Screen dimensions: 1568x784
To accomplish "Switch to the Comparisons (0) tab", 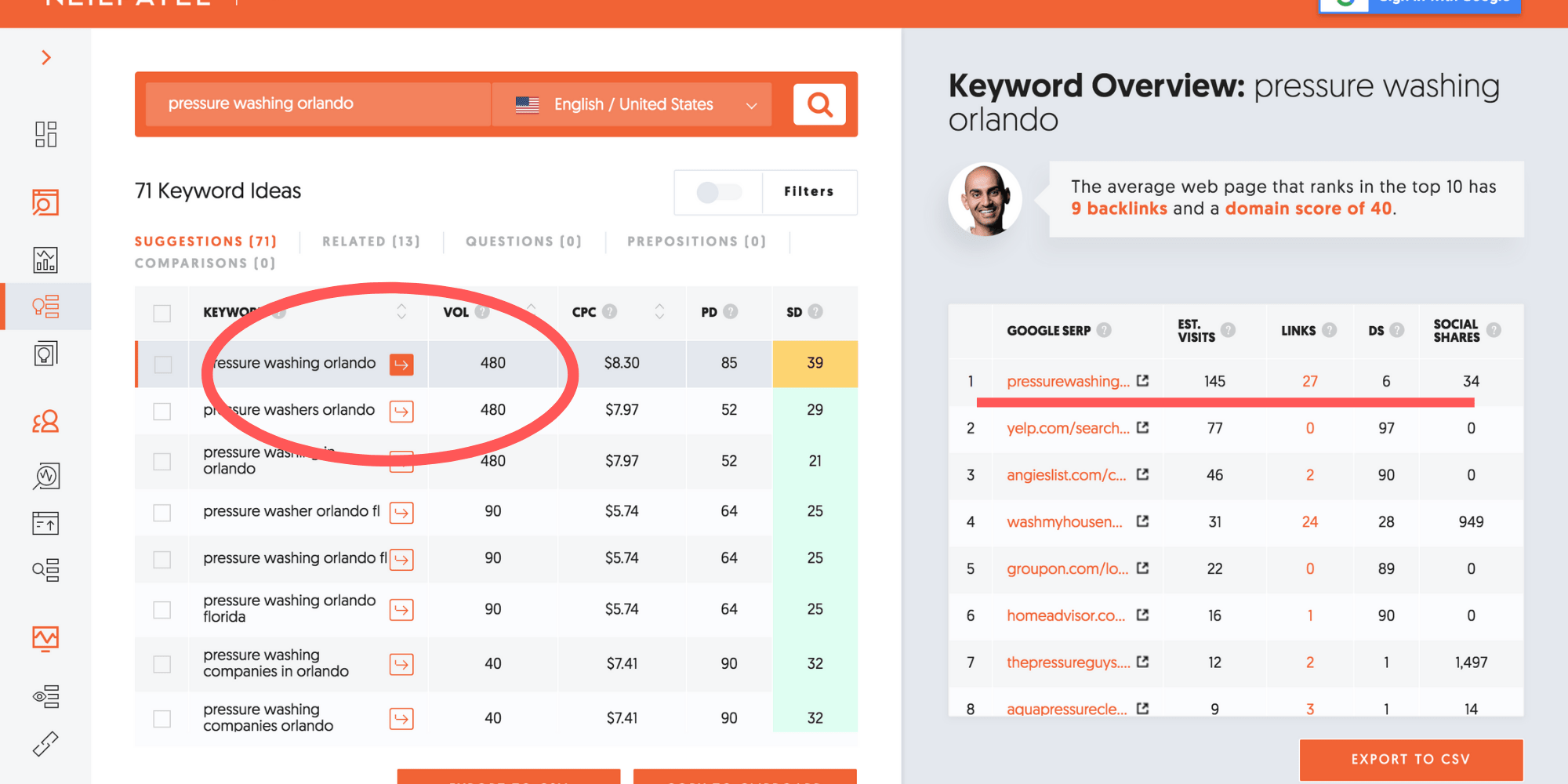I will coord(205,263).
